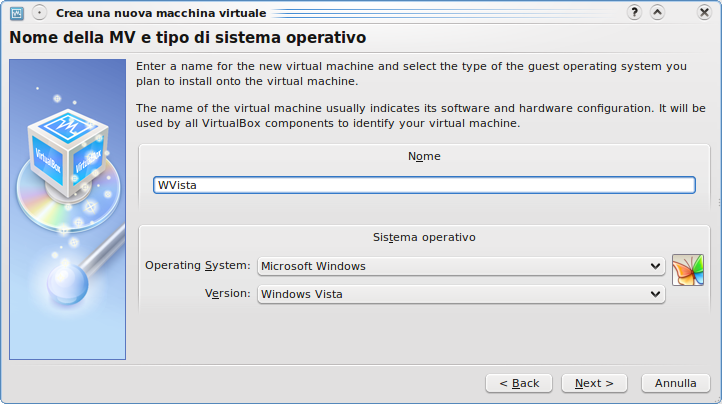The height and width of the screenshot is (404, 722).
Task: Open the help question mark button
Action: [x=635, y=12]
